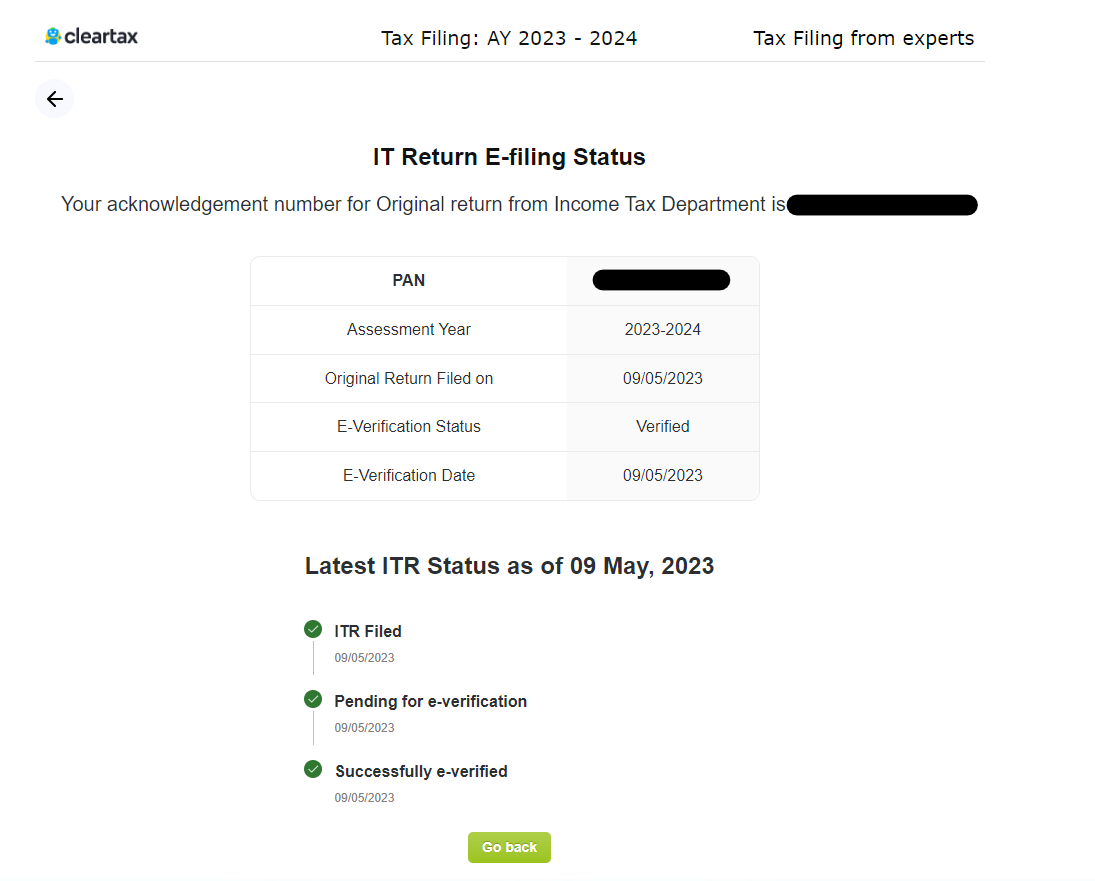
Task: Open Tax Filing from experts
Action: [x=863, y=38]
